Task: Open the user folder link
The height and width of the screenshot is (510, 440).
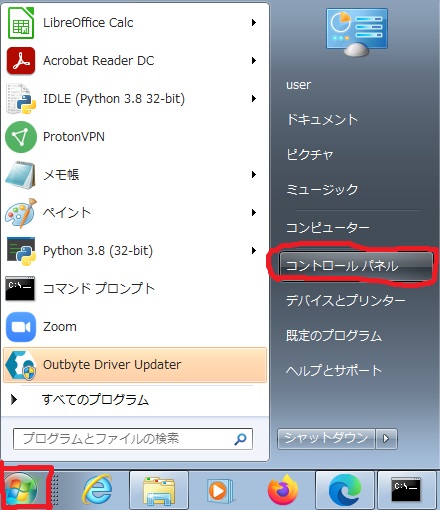Action: (298, 85)
